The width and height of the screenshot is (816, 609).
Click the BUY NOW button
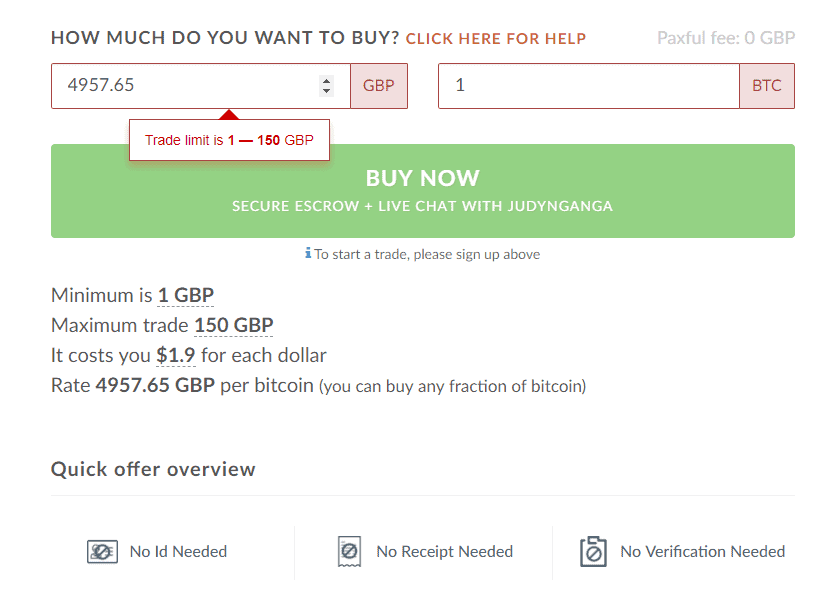[423, 191]
